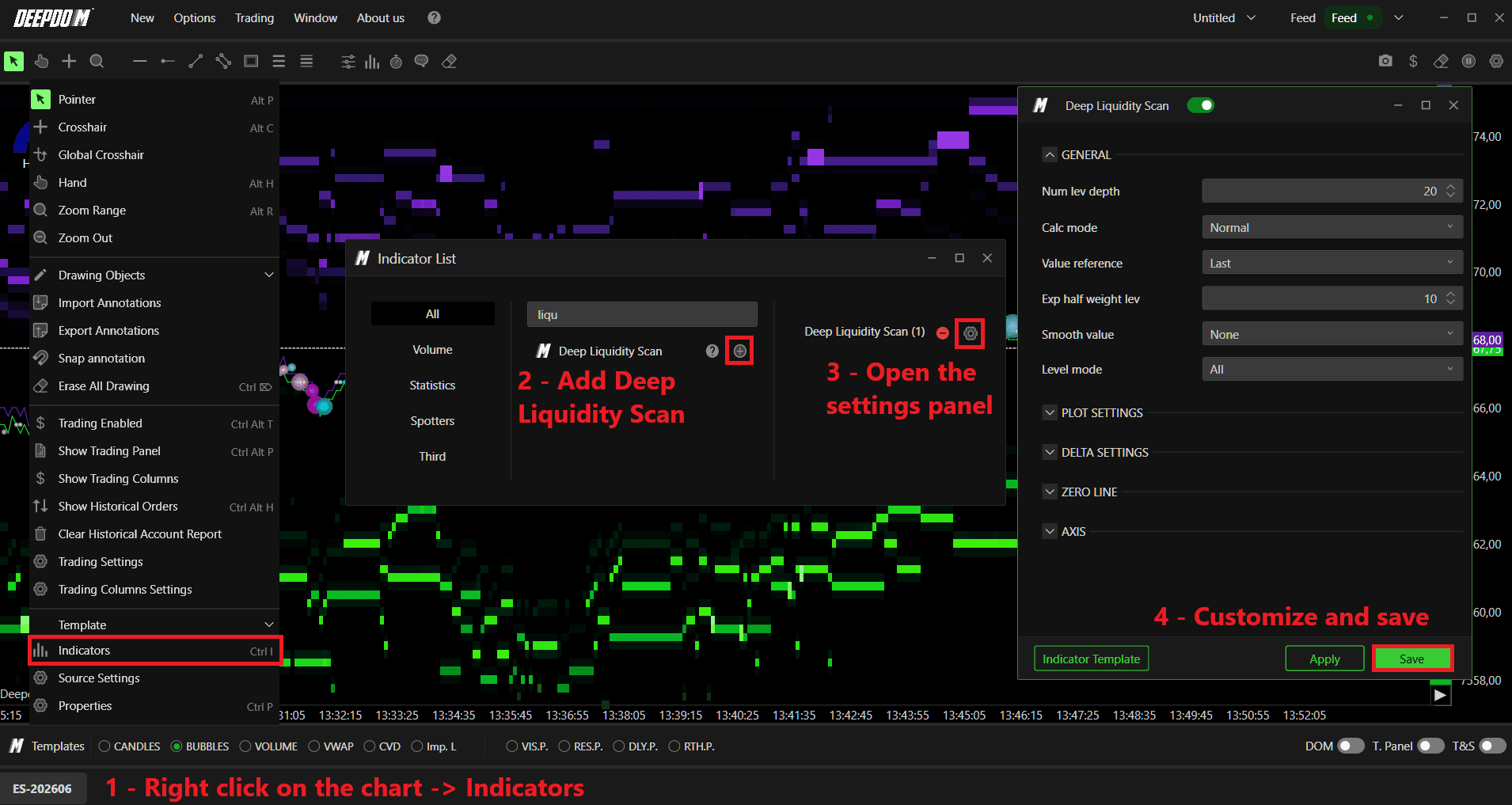
Task: Click the Save button
Action: (x=1411, y=659)
